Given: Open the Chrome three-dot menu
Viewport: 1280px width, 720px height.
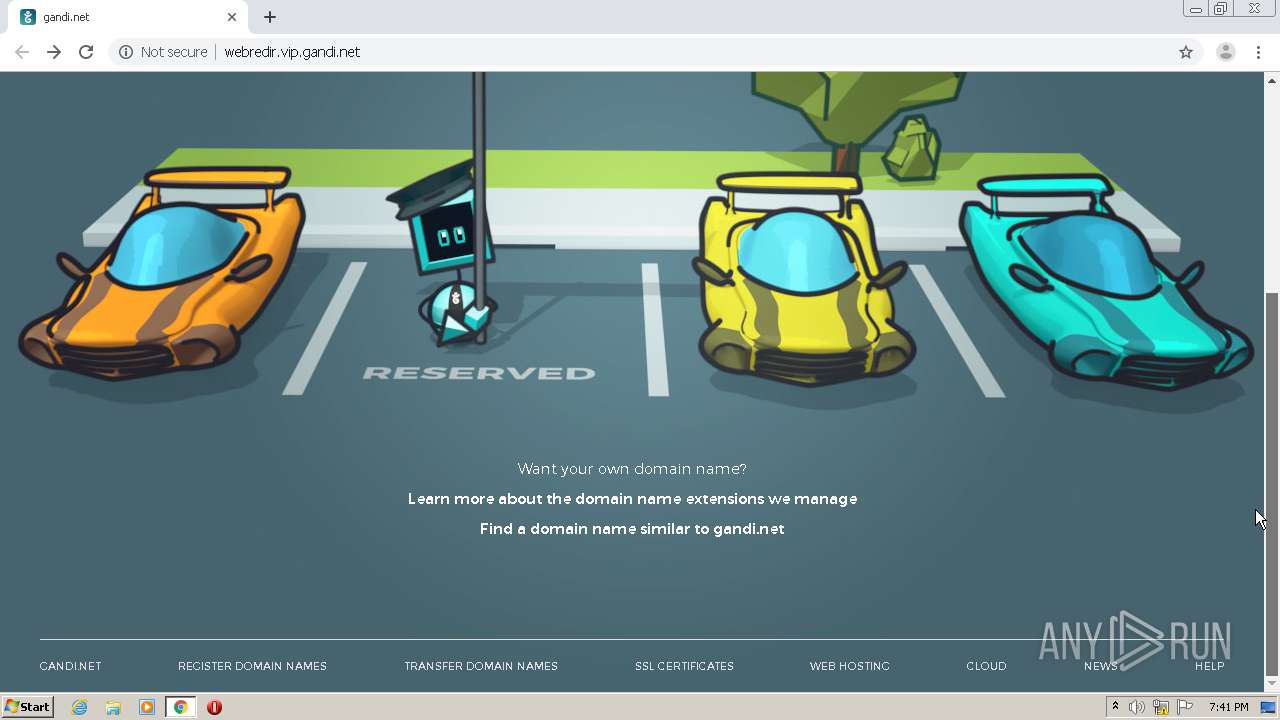Looking at the screenshot, I should (x=1259, y=52).
